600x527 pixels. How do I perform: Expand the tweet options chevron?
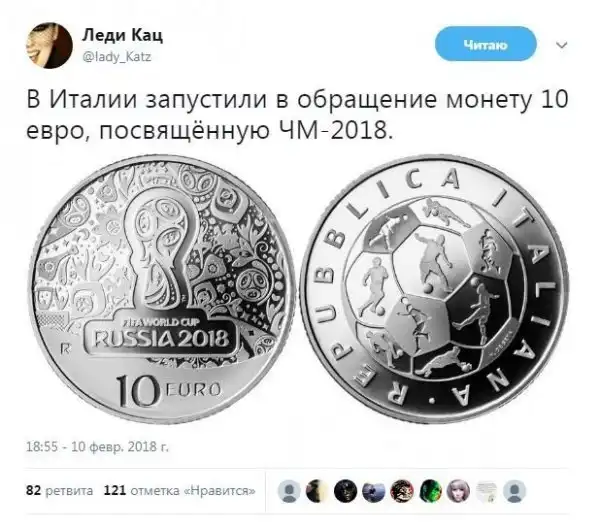pyautogui.click(x=561, y=45)
